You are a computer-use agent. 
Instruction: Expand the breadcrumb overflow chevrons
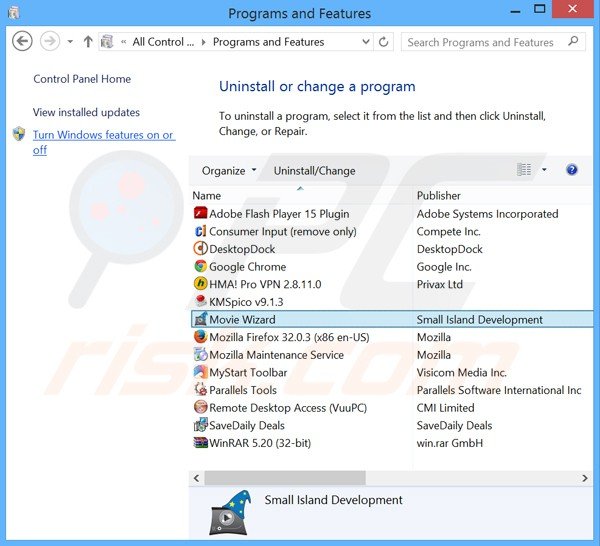[x=123, y=42]
